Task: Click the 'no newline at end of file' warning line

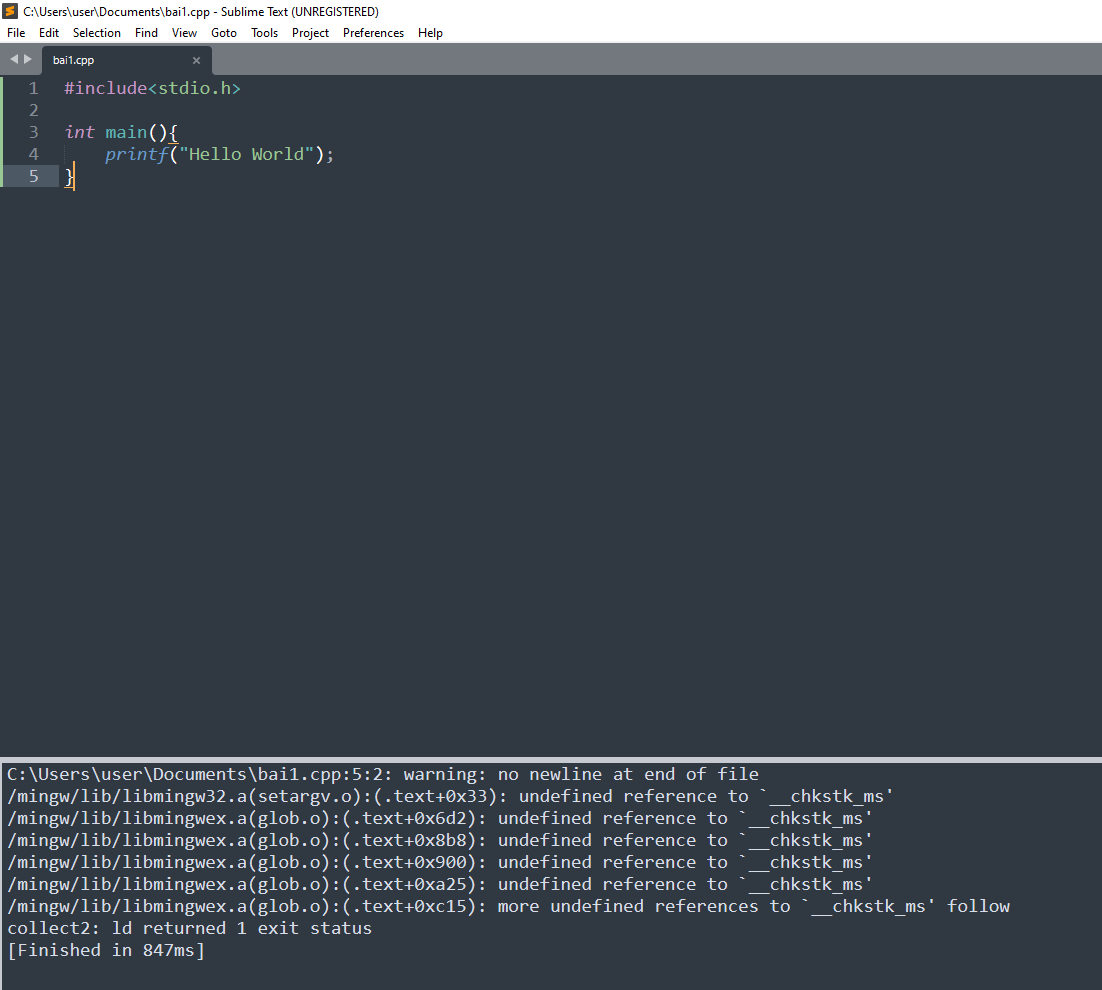Action: point(383,774)
